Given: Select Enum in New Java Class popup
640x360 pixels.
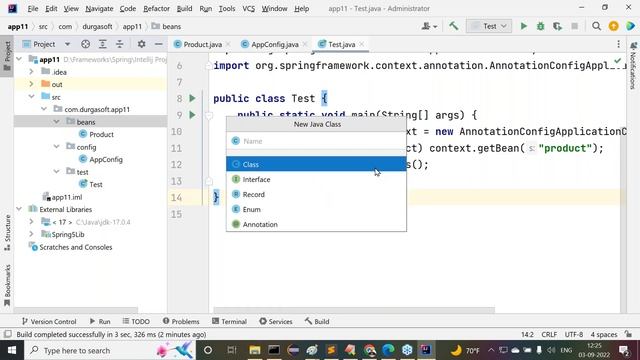Looking at the screenshot, I should point(316,209).
